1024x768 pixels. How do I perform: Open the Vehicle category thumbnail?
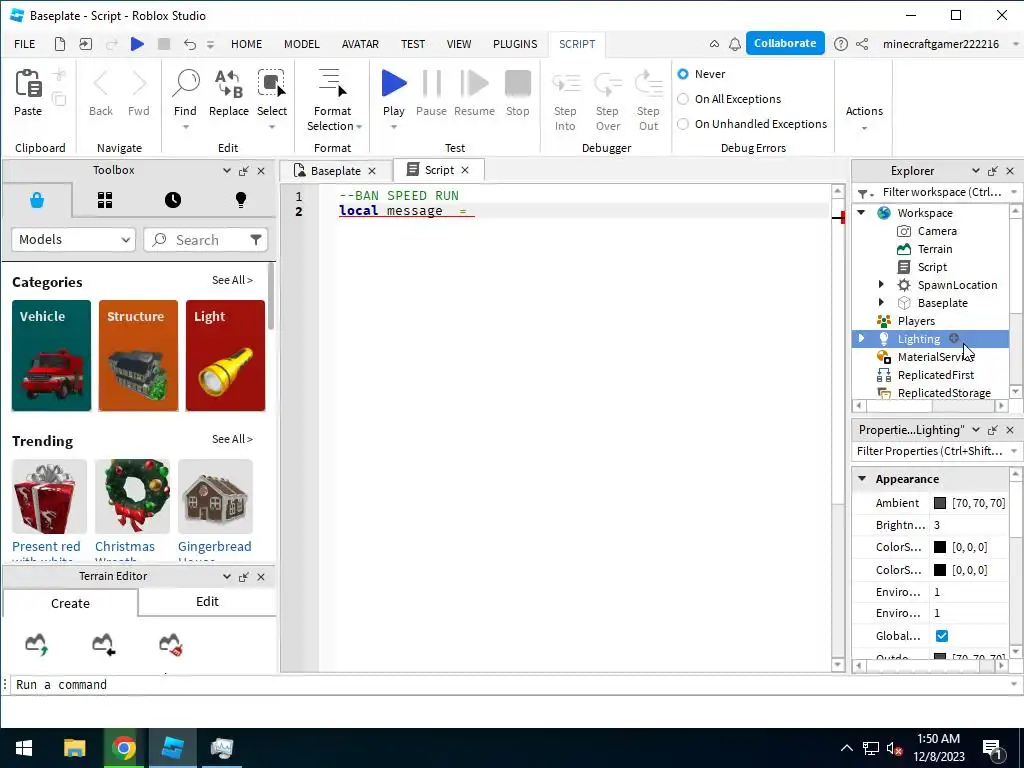pos(52,356)
